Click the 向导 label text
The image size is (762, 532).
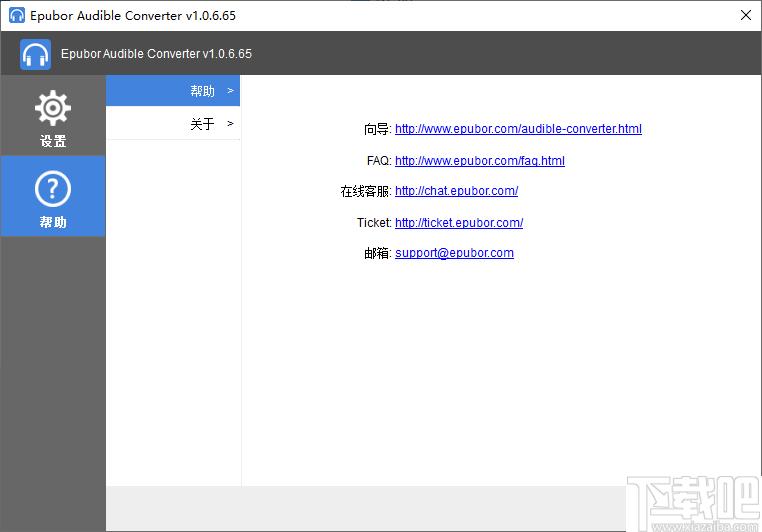377,129
